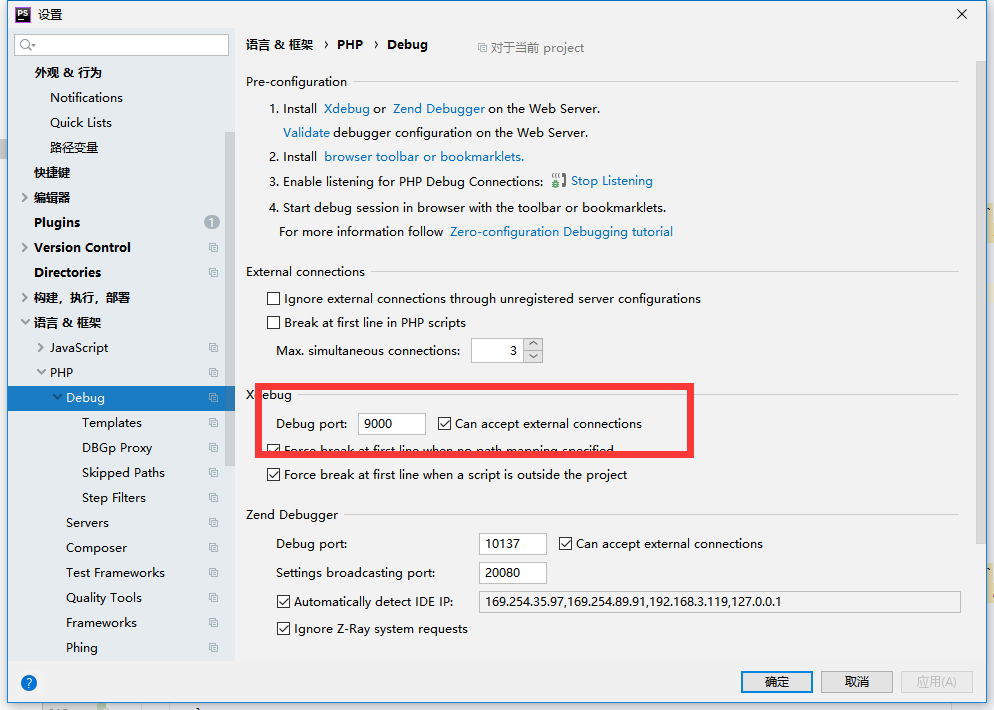The image size is (994, 710).
Task: Open the help question mark icon
Action: (x=29, y=683)
